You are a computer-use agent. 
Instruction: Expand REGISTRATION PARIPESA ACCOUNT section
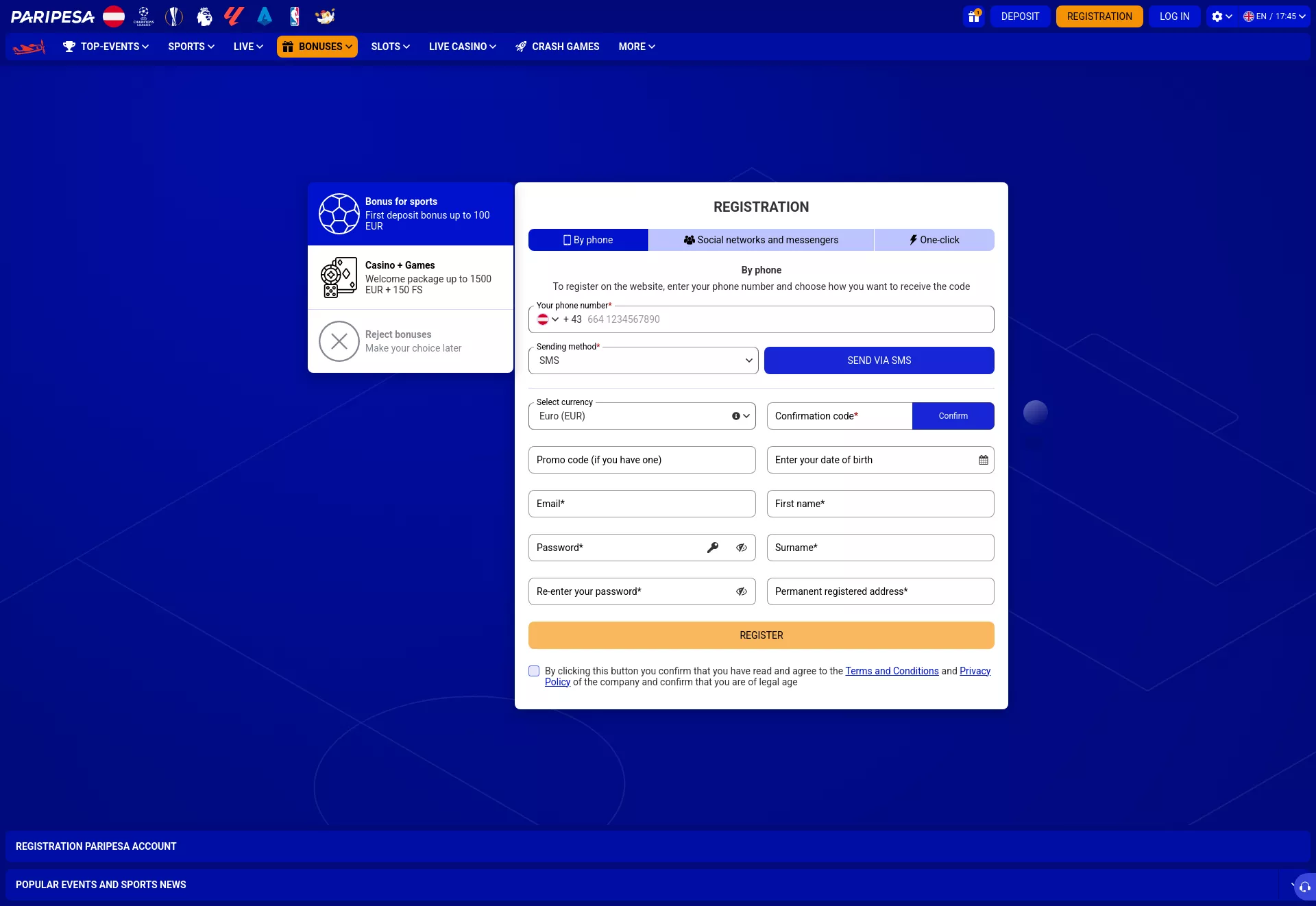(658, 846)
